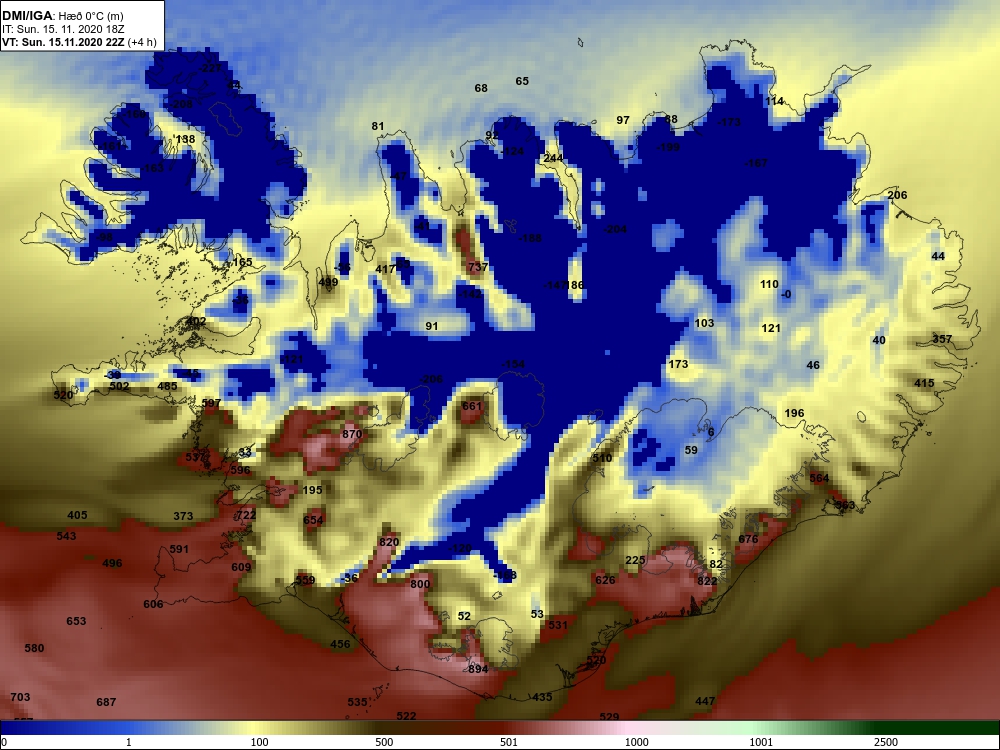
Task: Select the map value 40
Action: point(879,340)
